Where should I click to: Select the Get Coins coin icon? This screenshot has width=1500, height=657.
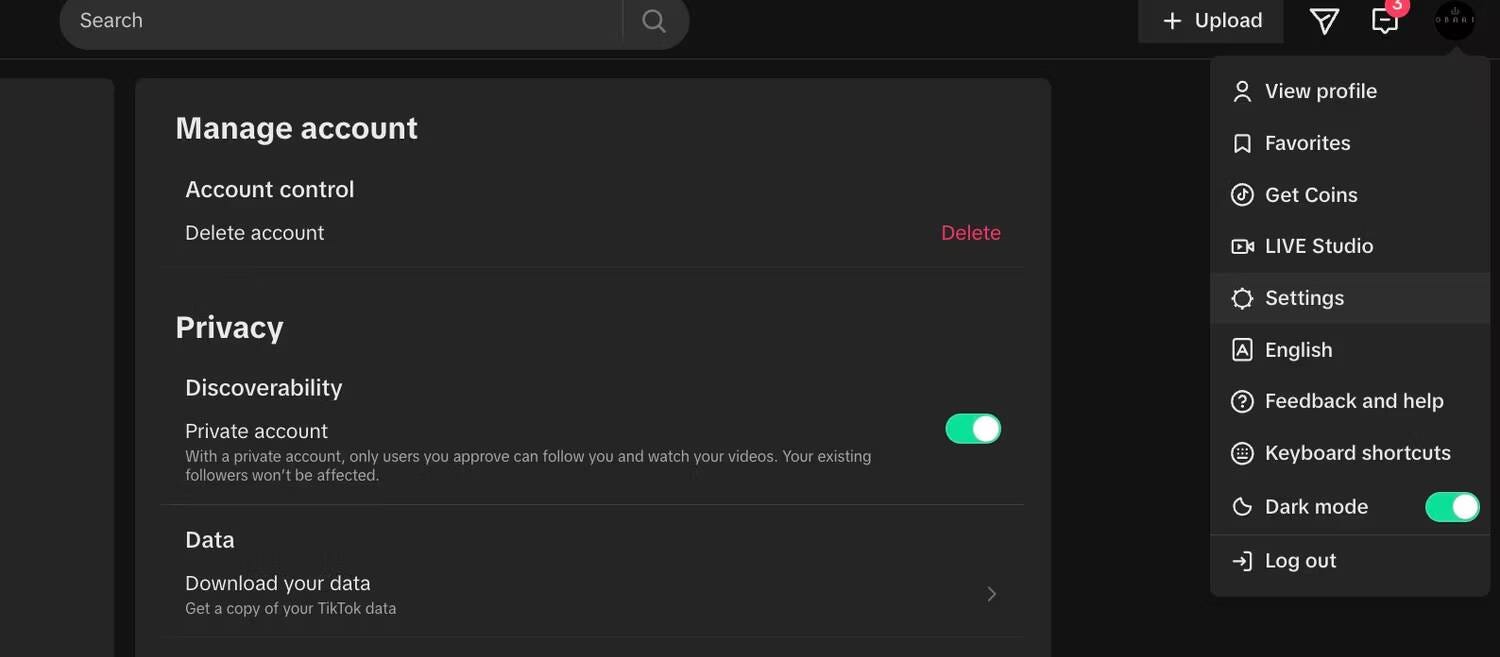tap(1241, 193)
